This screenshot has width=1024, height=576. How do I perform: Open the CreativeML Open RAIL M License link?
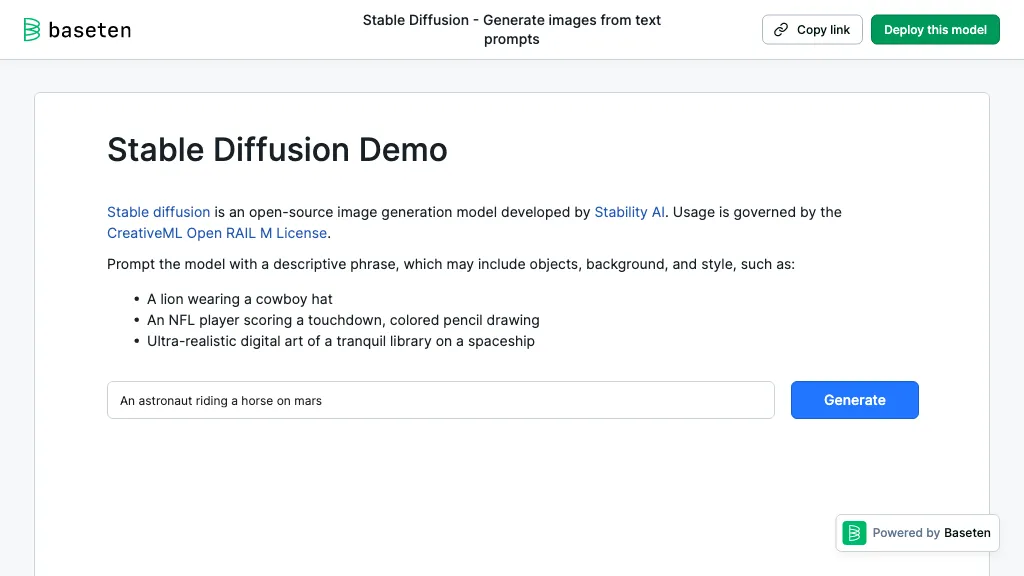(x=217, y=233)
